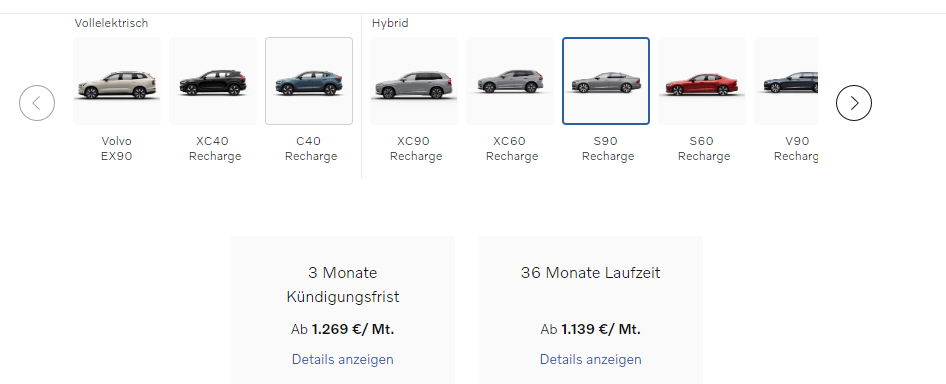Show details for 36 Monate Laufzeit
Image resolution: width=946 pixels, height=384 pixels.
click(591, 359)
